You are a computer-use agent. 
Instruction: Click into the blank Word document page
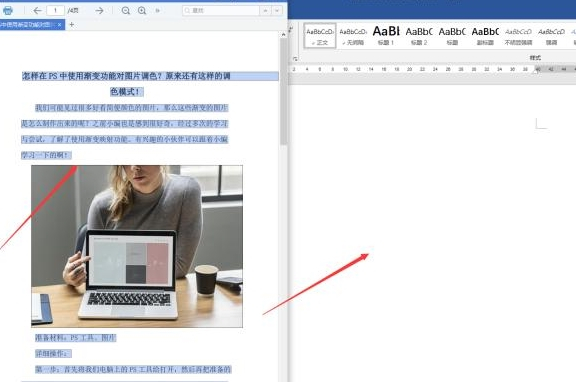[x=432, y=233]
